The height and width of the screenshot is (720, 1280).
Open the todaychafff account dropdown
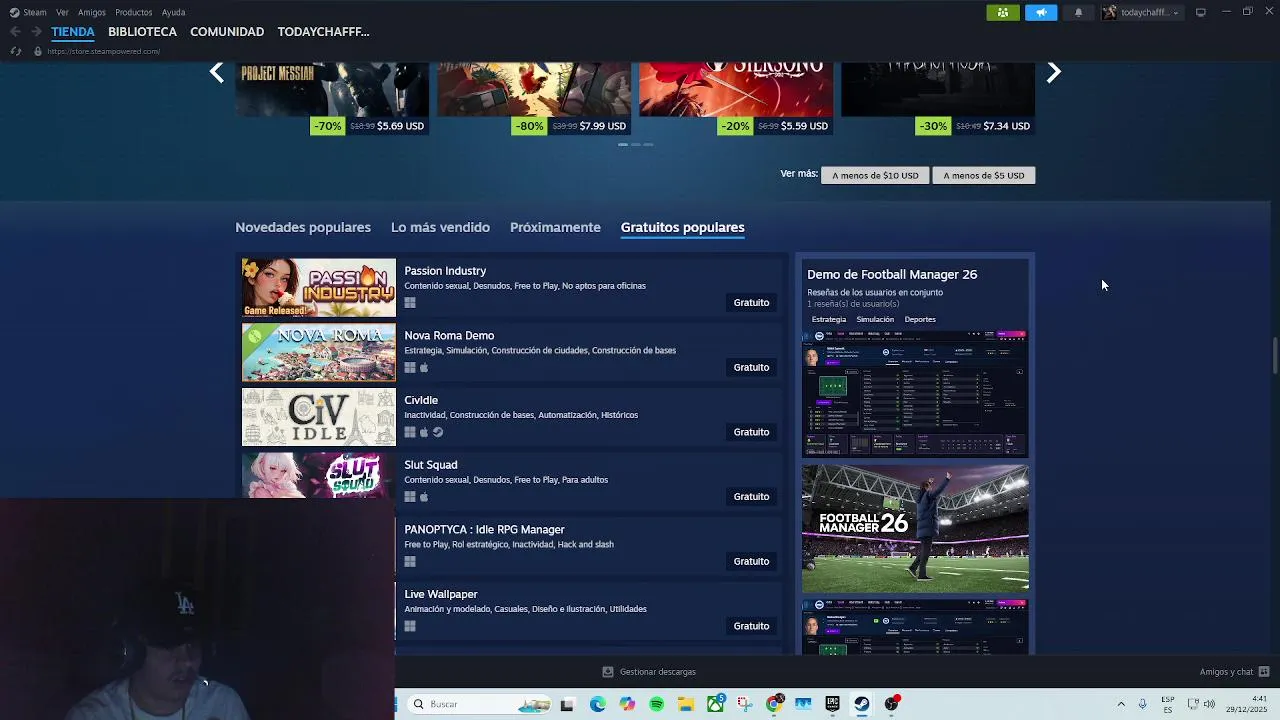pyautogui.click(x=1142, y=12)
